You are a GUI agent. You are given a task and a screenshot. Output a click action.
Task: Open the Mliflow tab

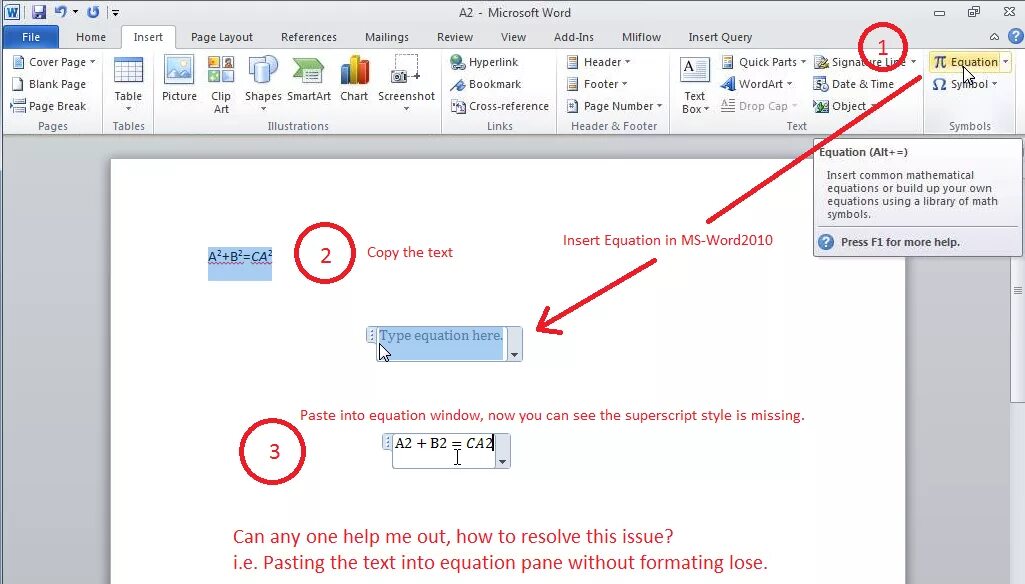(641, 37)
